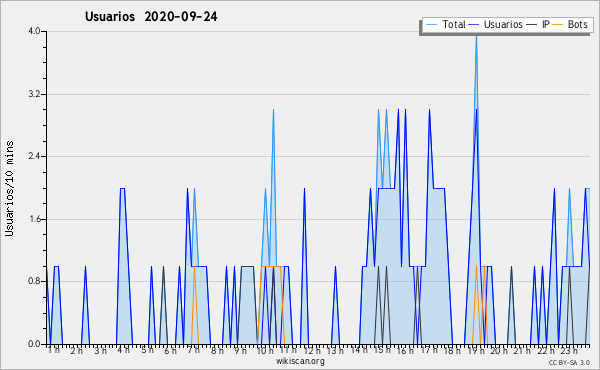Select the dark blue Usuarios legend line swatch
The image size is (600, 370).
pos(474,24)
